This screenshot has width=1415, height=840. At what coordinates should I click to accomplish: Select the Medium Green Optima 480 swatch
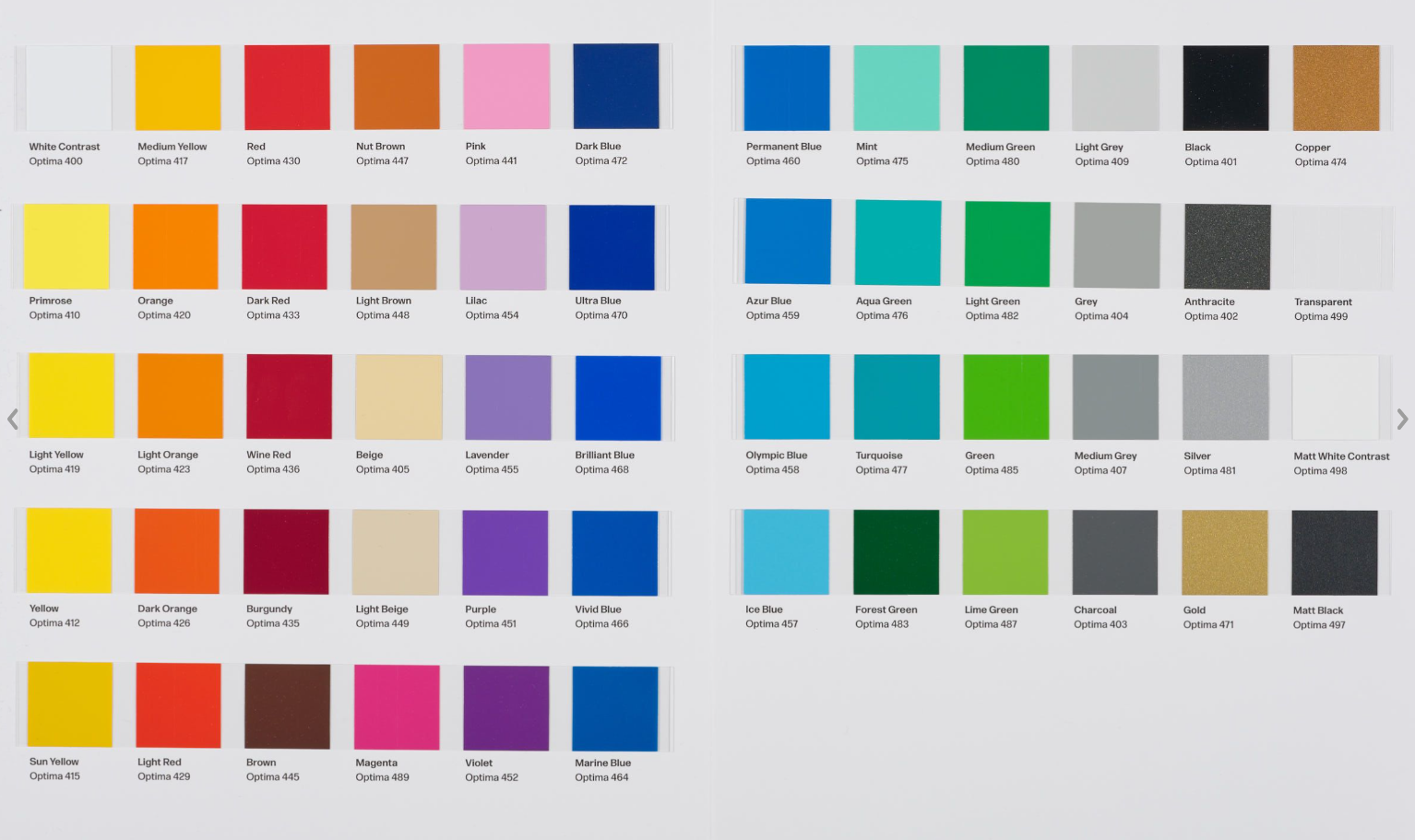click(x=1006, y=88)
